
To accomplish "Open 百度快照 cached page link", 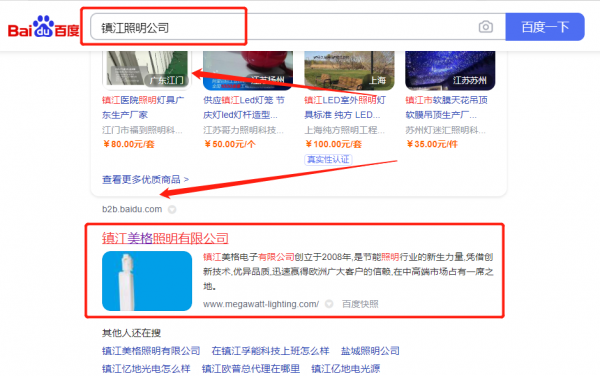I will (x=360, y=304).
